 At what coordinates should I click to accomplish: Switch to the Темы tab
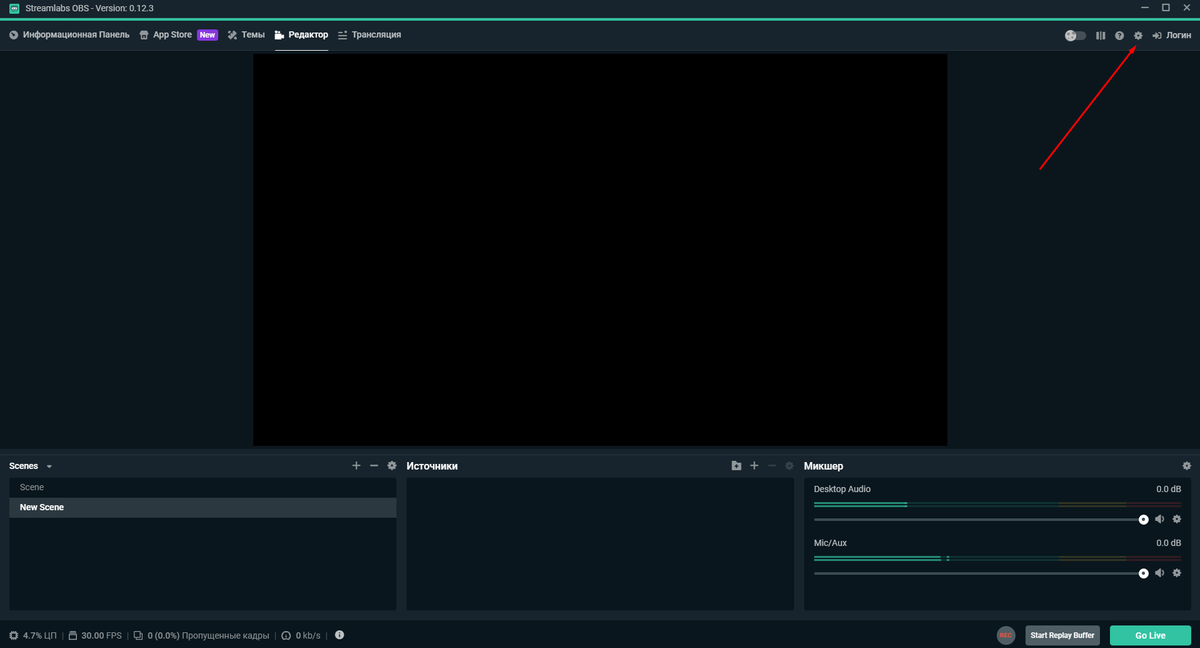coord(246,35)
